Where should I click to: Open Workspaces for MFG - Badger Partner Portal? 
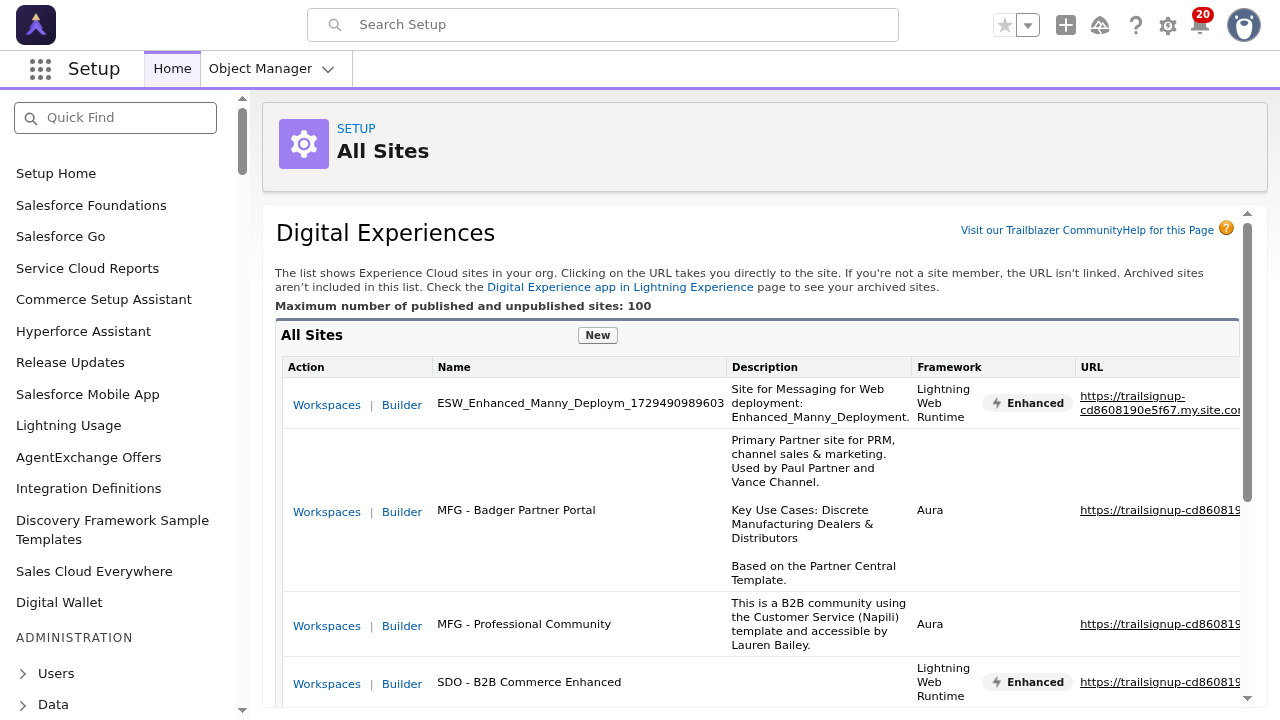[x=326, y=512]
